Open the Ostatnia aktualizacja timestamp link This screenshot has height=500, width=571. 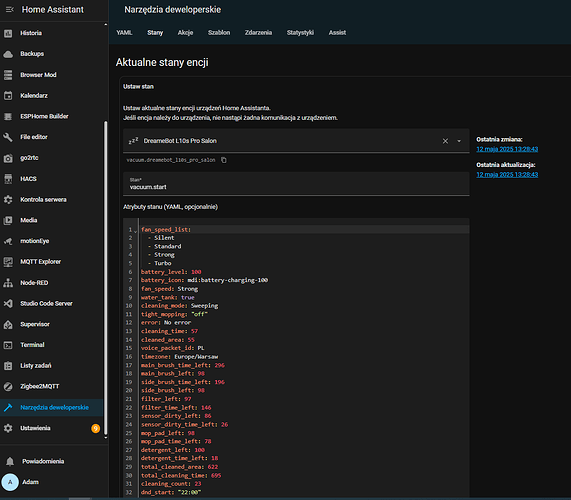pos(507,175)
